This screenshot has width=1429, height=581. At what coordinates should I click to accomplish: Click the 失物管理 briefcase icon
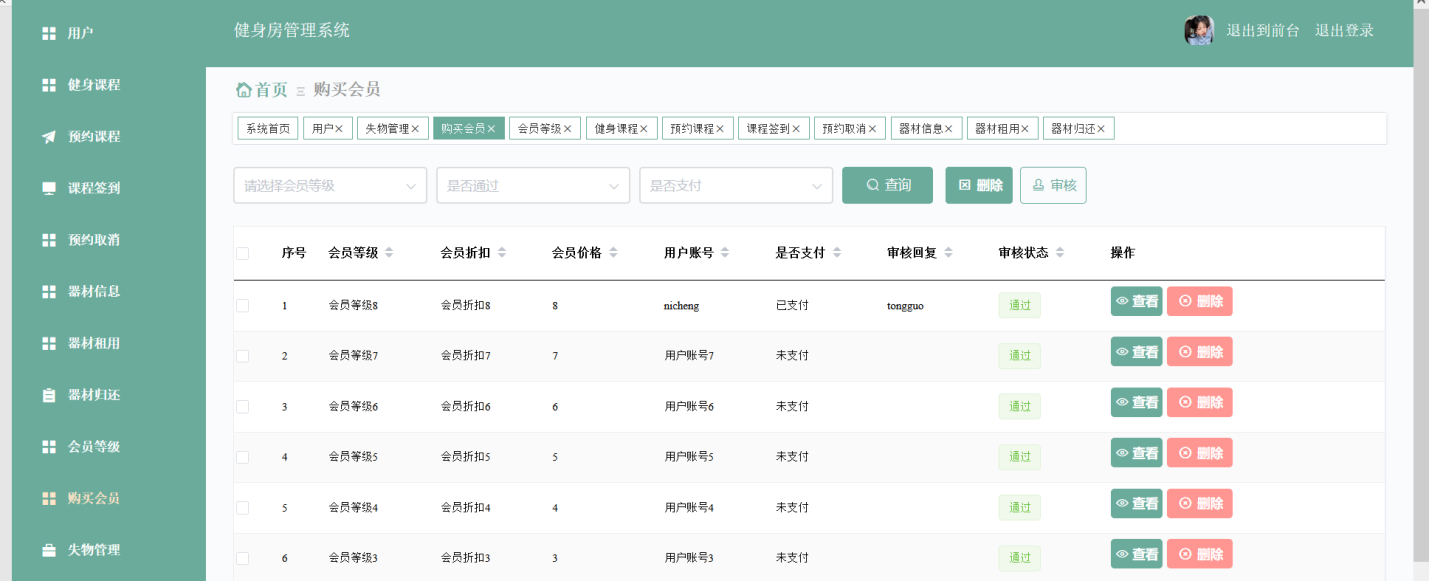[x=49, y=550]
